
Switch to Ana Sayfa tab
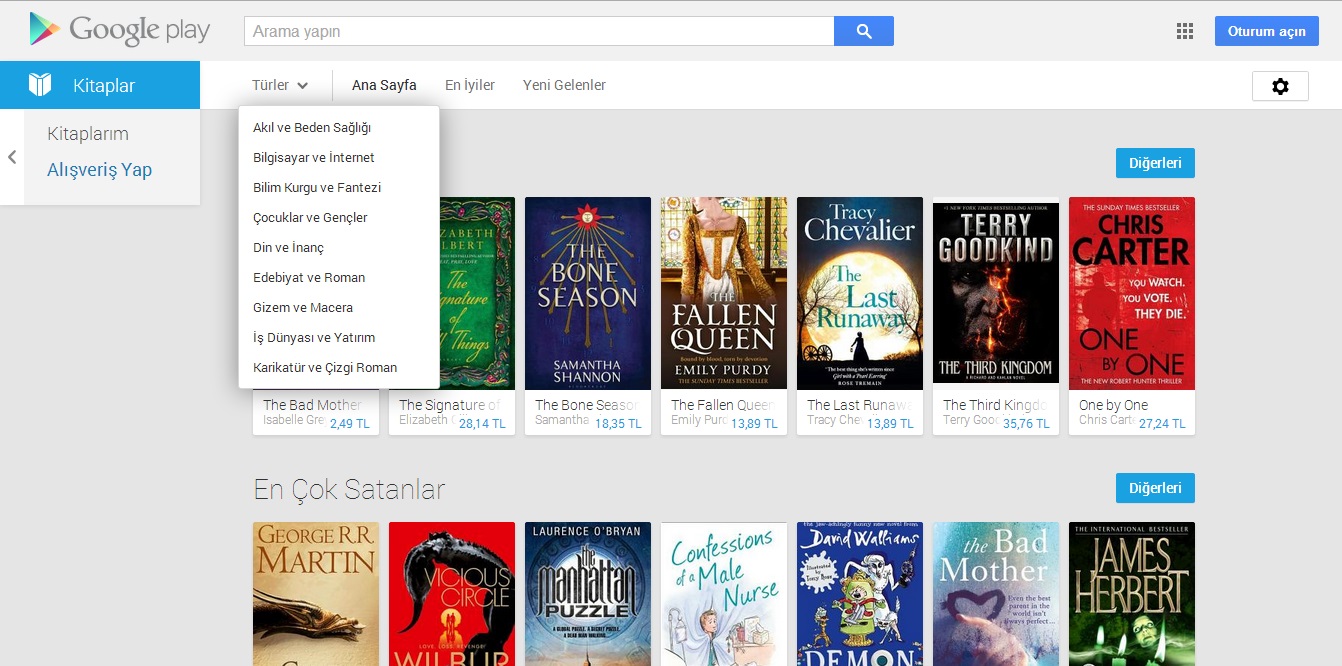(384, 85)
